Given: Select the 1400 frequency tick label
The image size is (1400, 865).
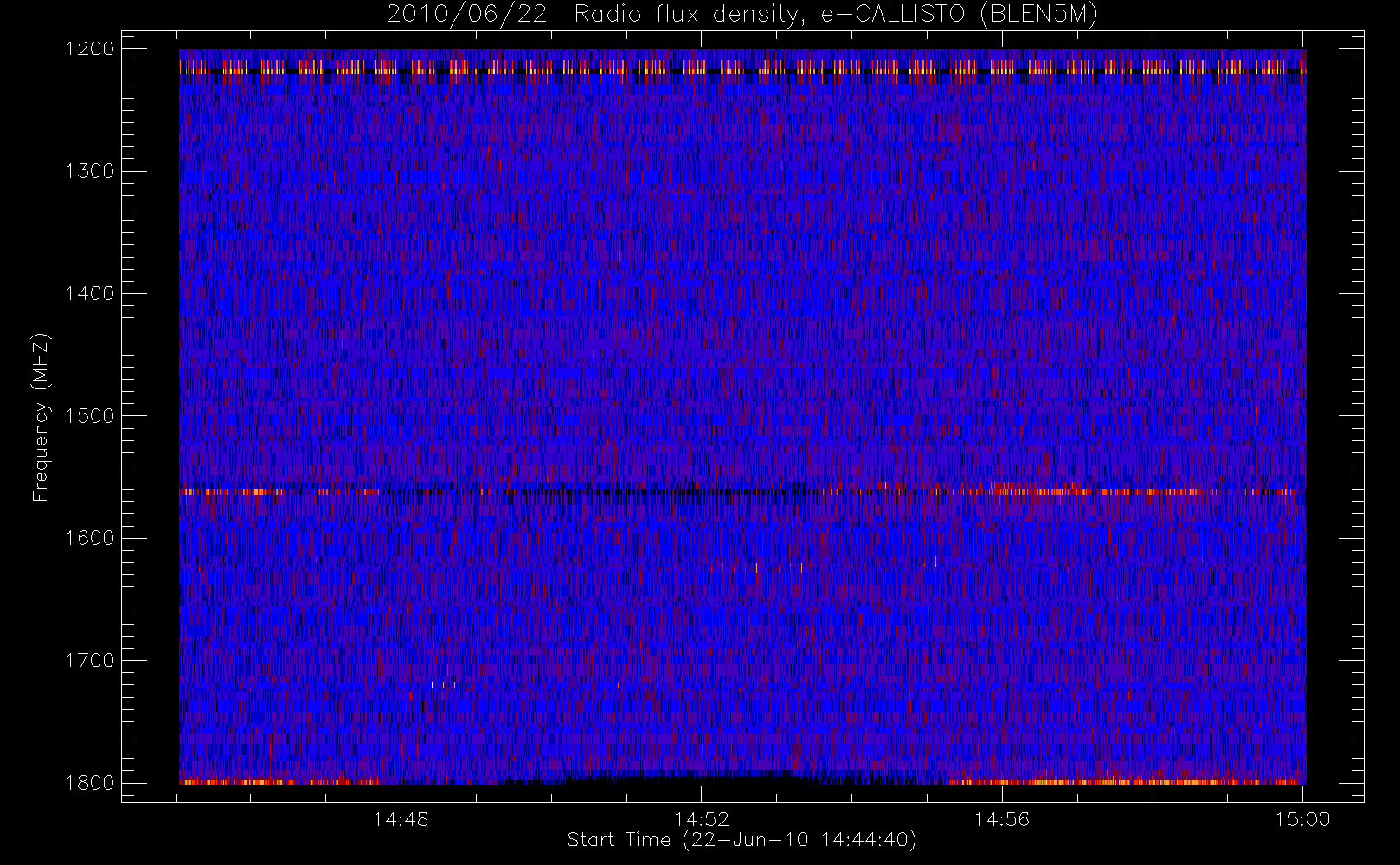Looking at the screenshot, I should 90,293.
